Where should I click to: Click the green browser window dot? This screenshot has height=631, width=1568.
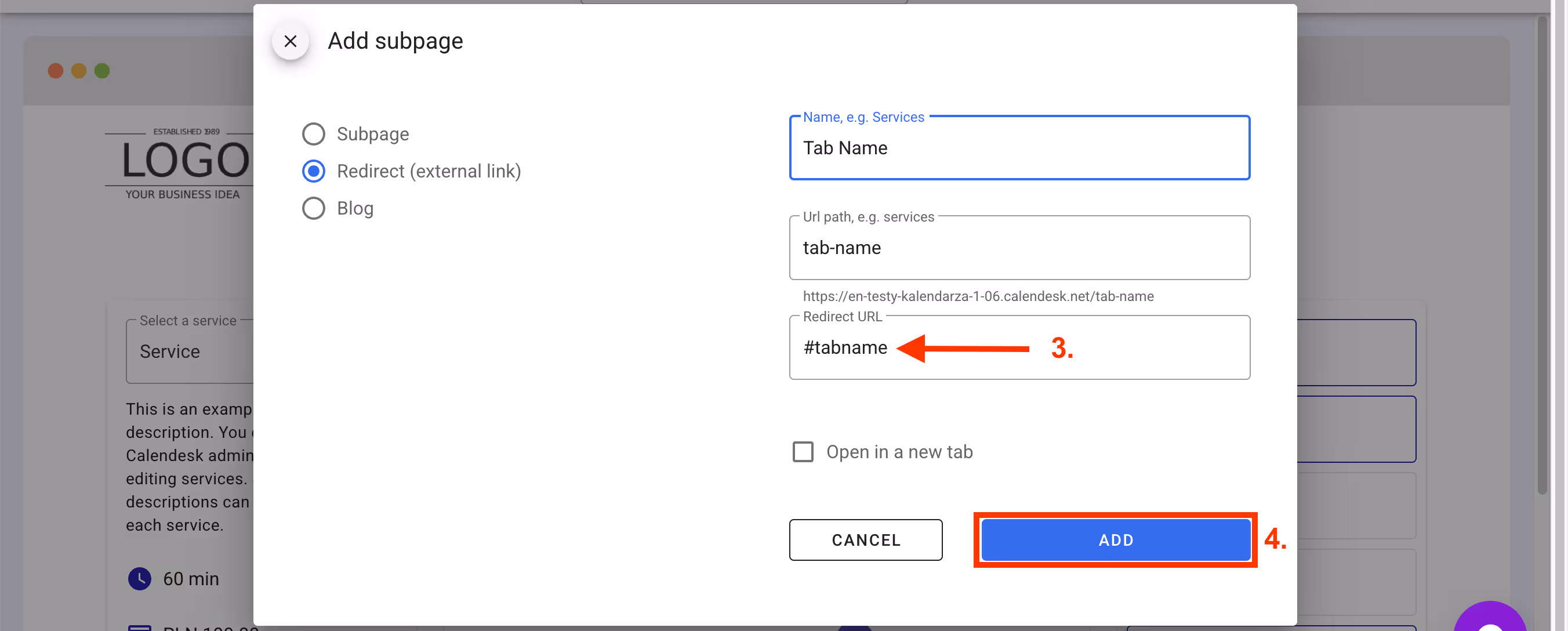tap(101, 71)
